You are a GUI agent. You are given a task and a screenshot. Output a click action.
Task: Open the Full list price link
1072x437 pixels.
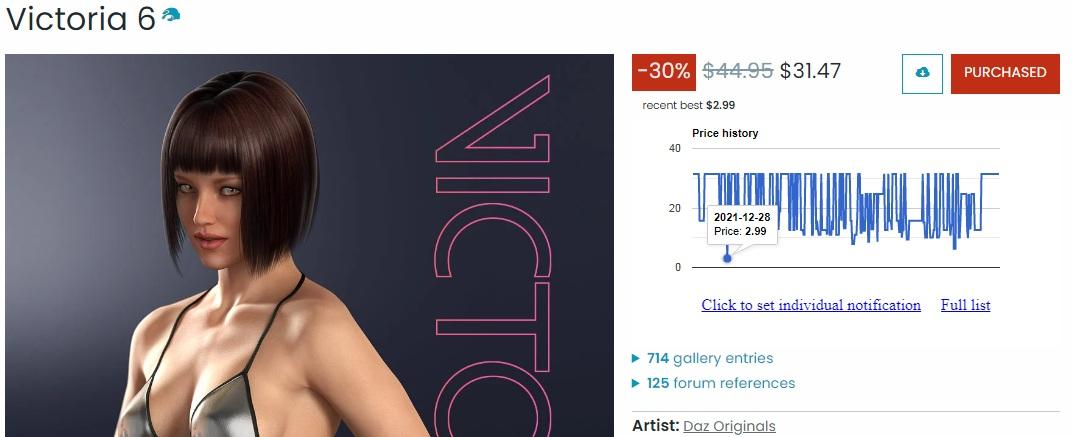click(965, 305)
